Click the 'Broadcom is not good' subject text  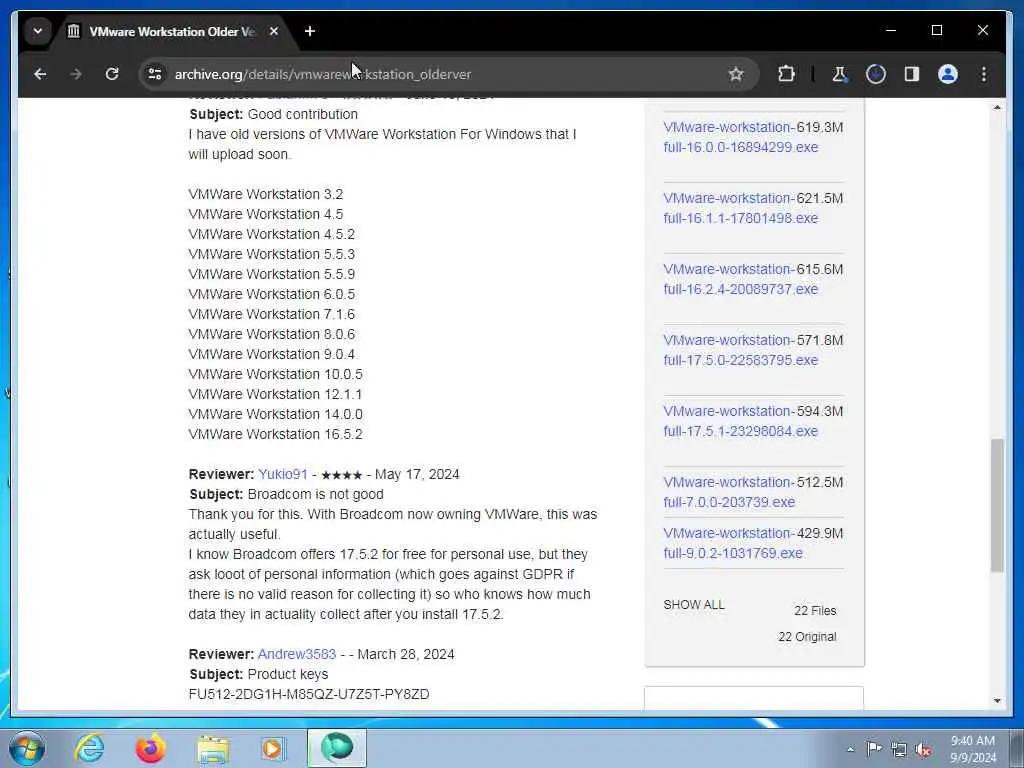pos(315,494)
